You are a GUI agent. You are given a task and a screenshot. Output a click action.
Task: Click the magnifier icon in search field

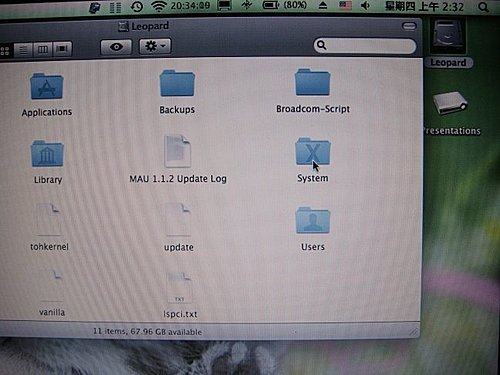click(321, 45)
